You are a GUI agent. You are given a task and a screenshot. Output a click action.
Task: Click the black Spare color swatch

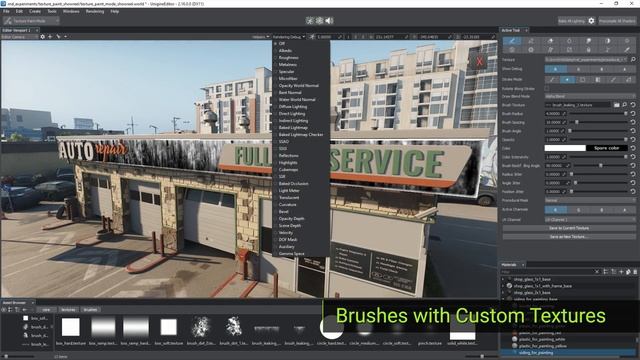[606, 148]
